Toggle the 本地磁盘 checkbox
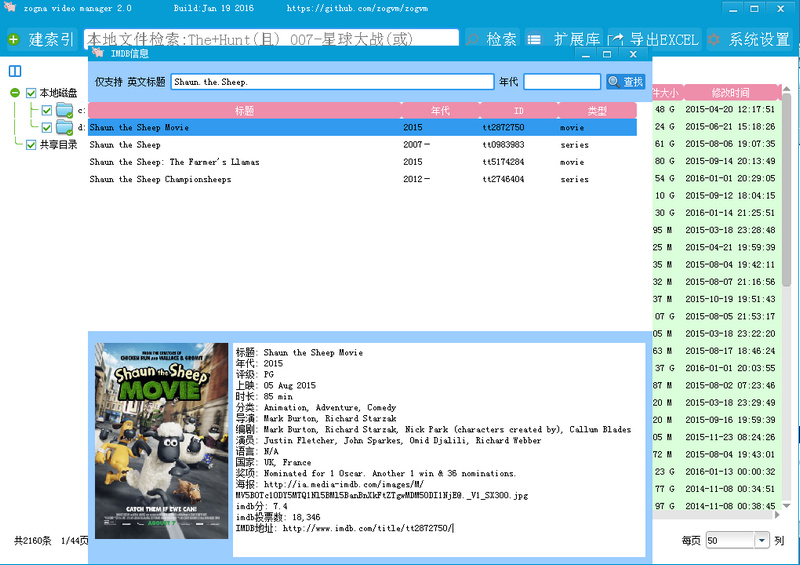The height and width of the screenshot is (565, 800). click(31, 93)
